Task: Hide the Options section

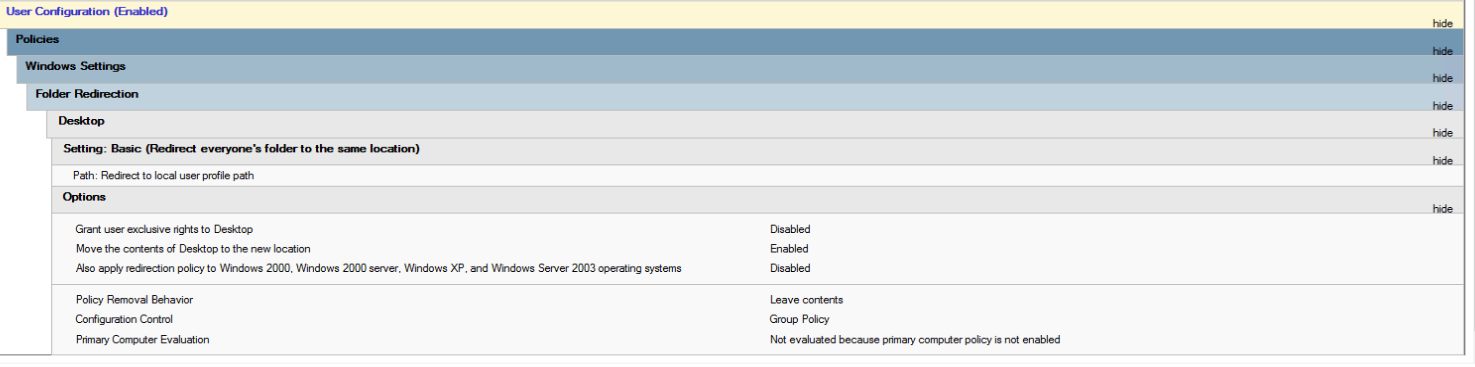Action: pos(1442,208)
